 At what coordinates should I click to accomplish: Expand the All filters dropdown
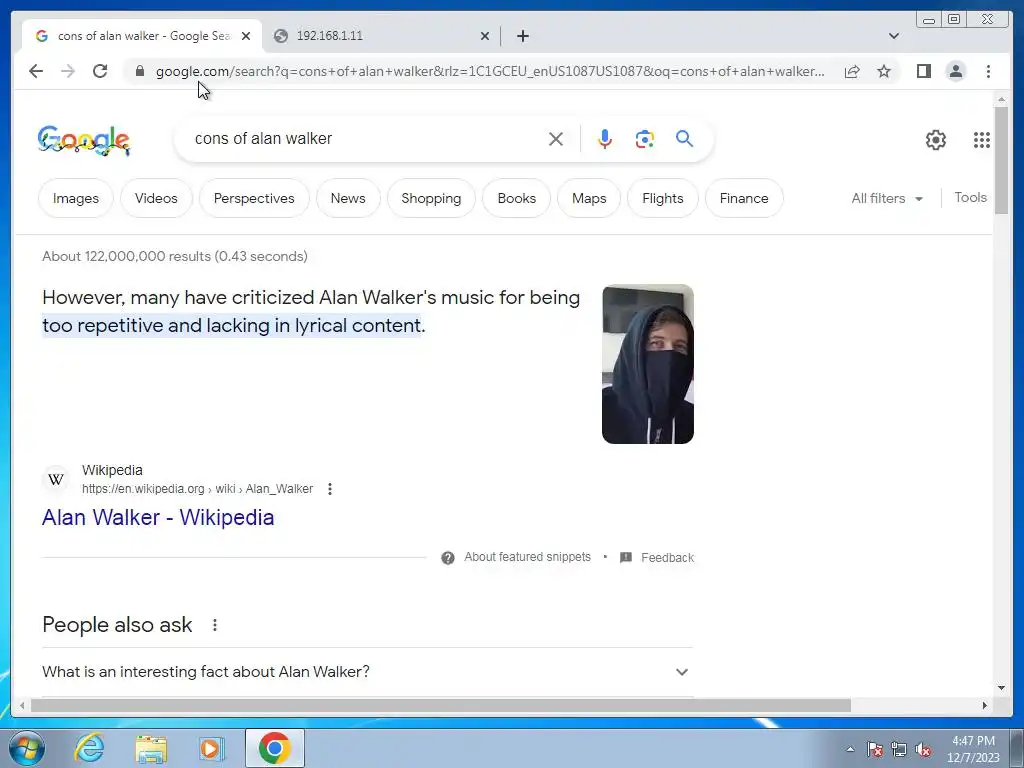[887, 198]
